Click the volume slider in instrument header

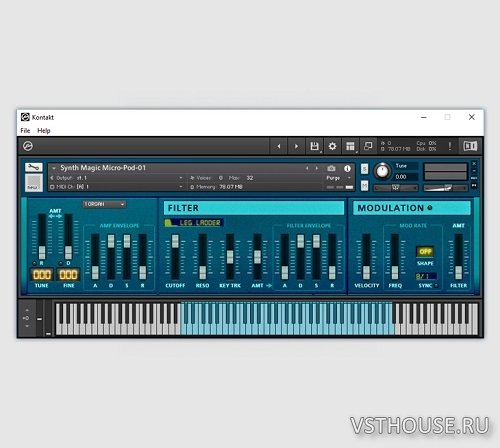point(445,188)
